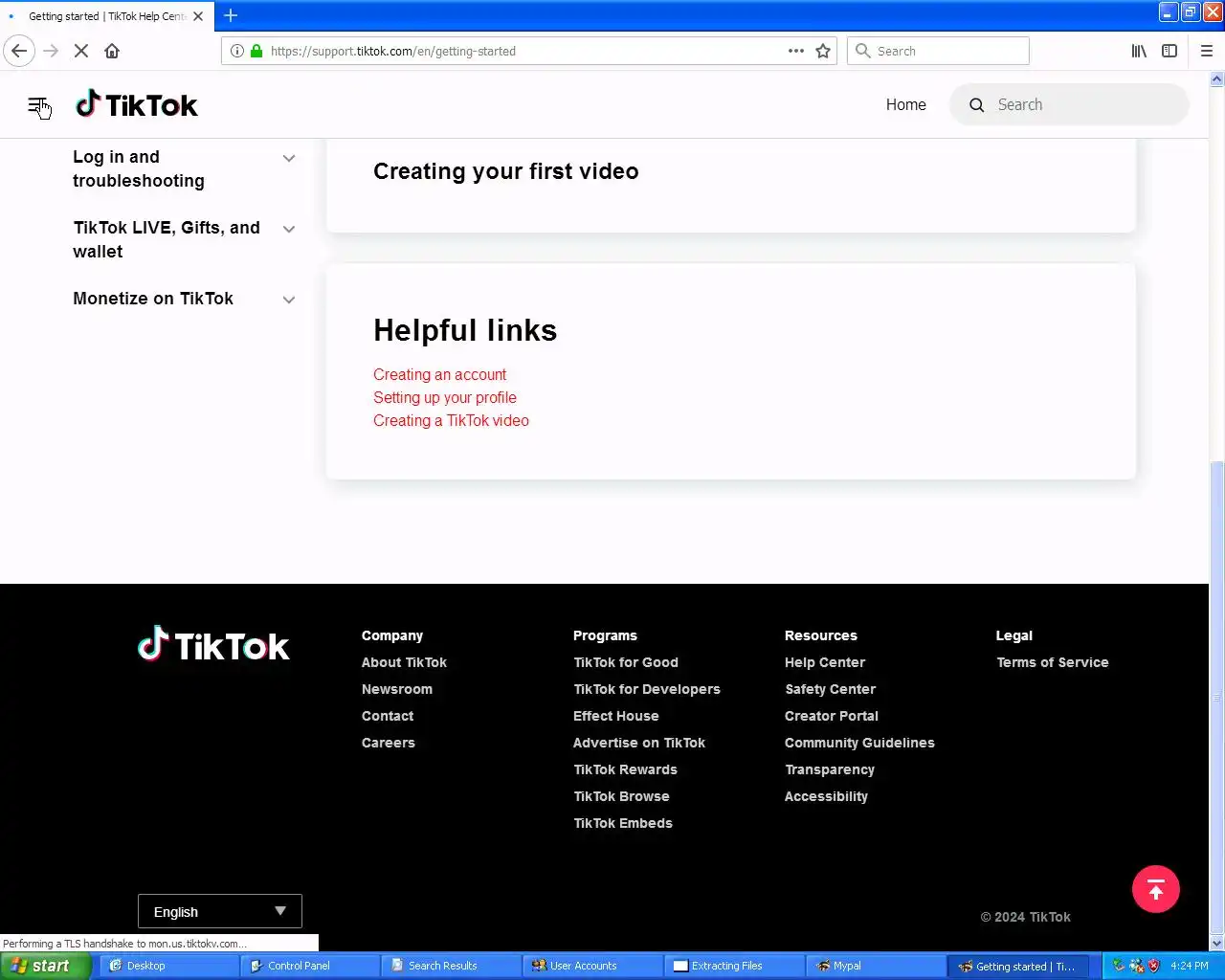This screenshot has width=1225, height=980.
Task: Open Advertise on TikTok link
Action: (639, 743)
